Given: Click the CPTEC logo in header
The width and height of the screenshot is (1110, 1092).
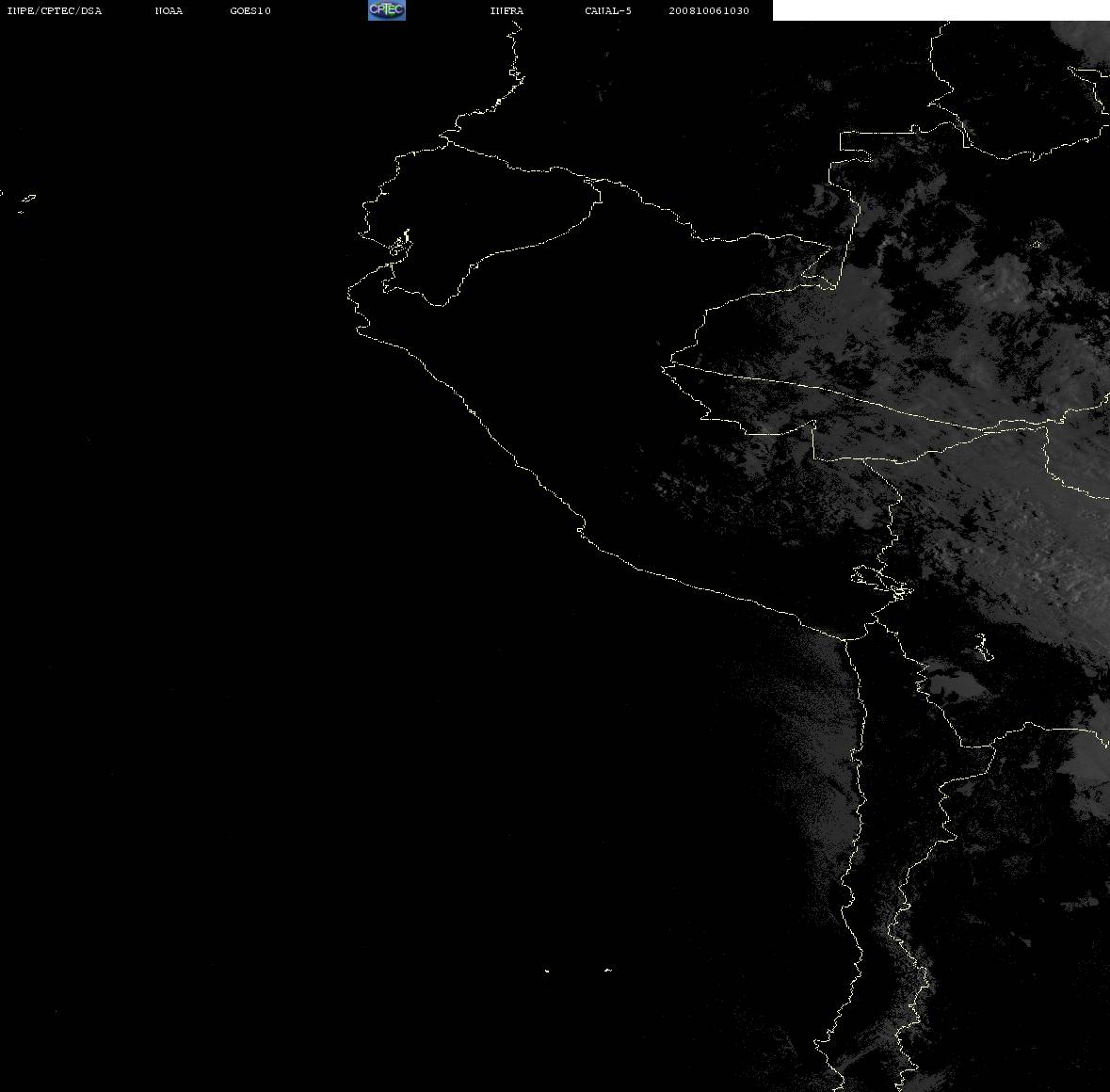Looking at the screenshot, I should (387, 10).
